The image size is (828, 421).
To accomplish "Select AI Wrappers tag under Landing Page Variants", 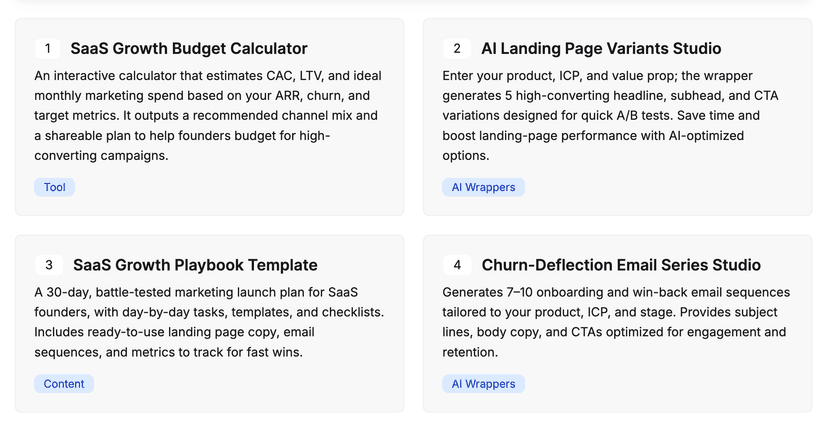I will click(483, 187).
